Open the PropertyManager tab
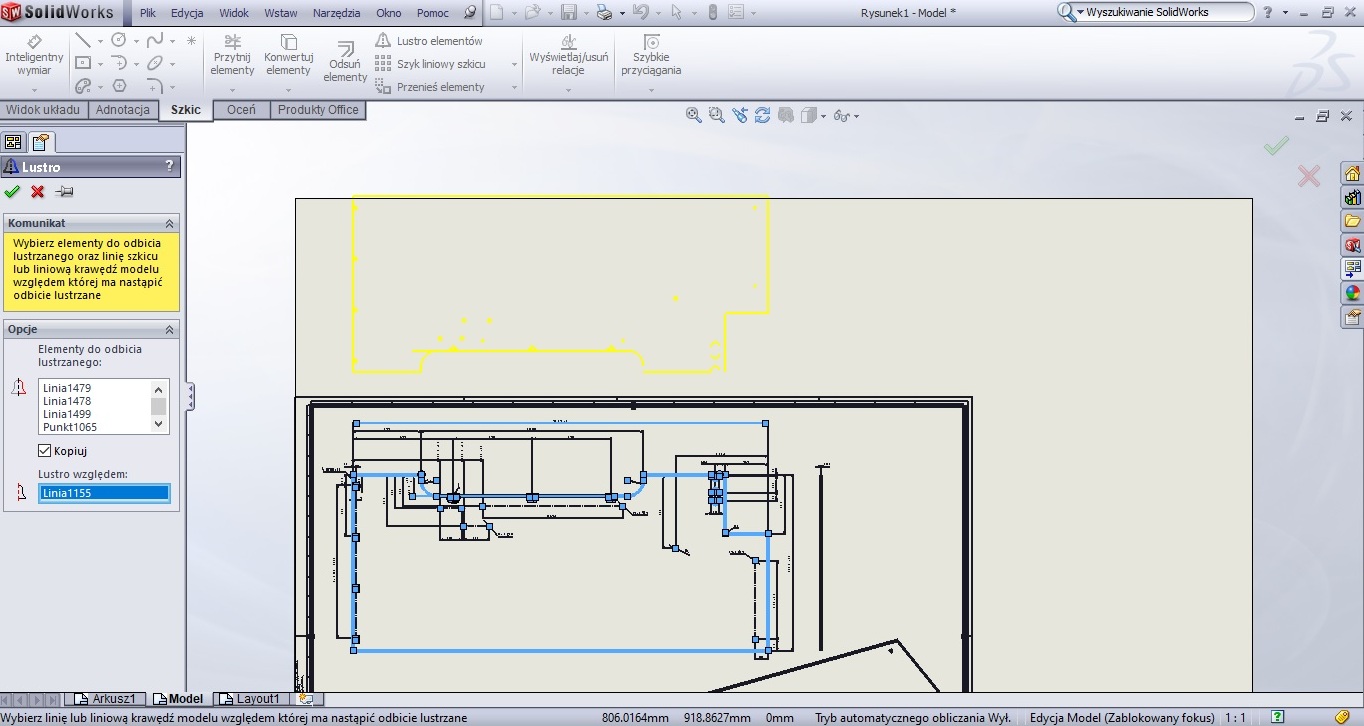The width and height of the screenshot is (1364, 726). point(40,142)
